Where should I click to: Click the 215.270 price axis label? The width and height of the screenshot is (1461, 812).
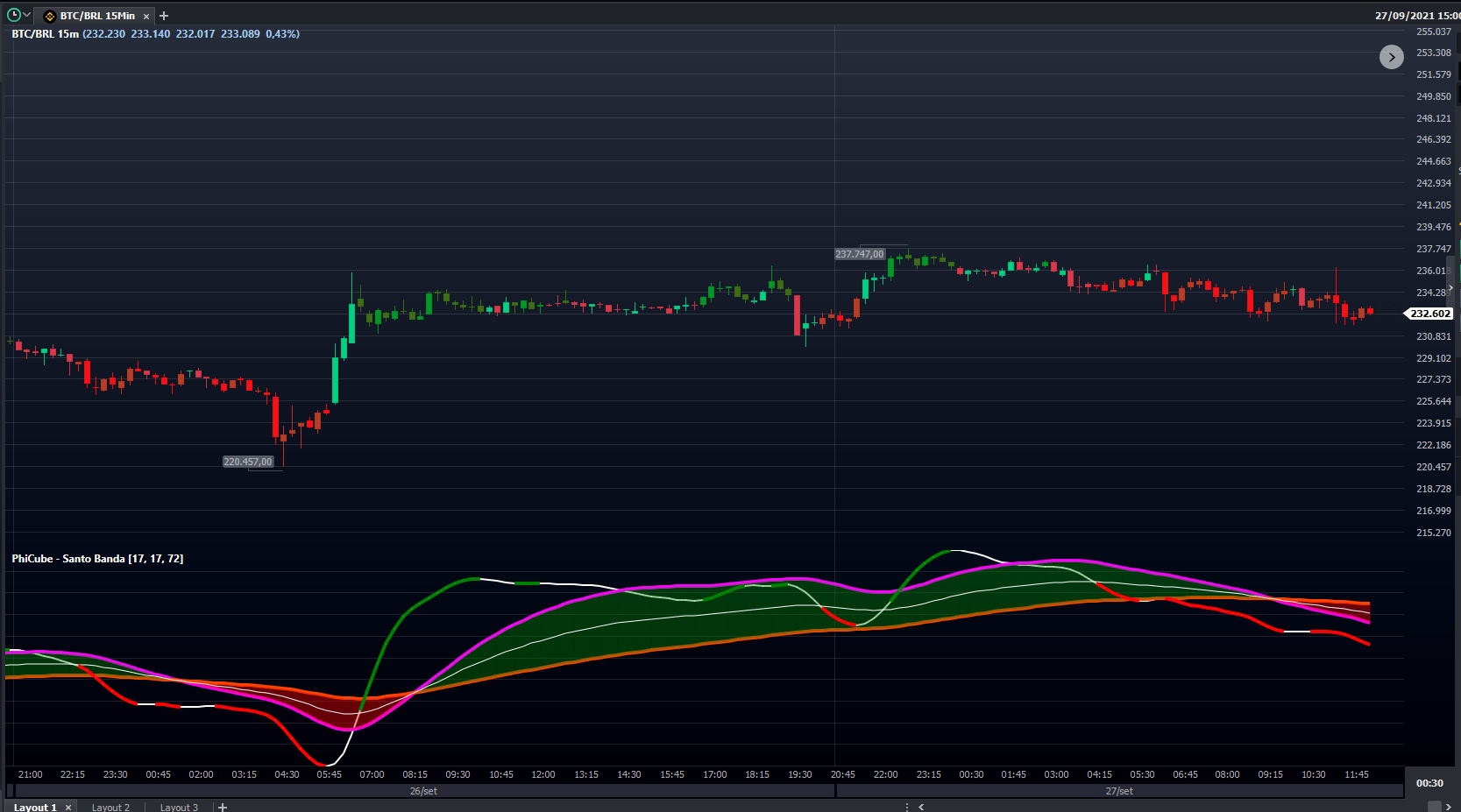(1434, 533)
